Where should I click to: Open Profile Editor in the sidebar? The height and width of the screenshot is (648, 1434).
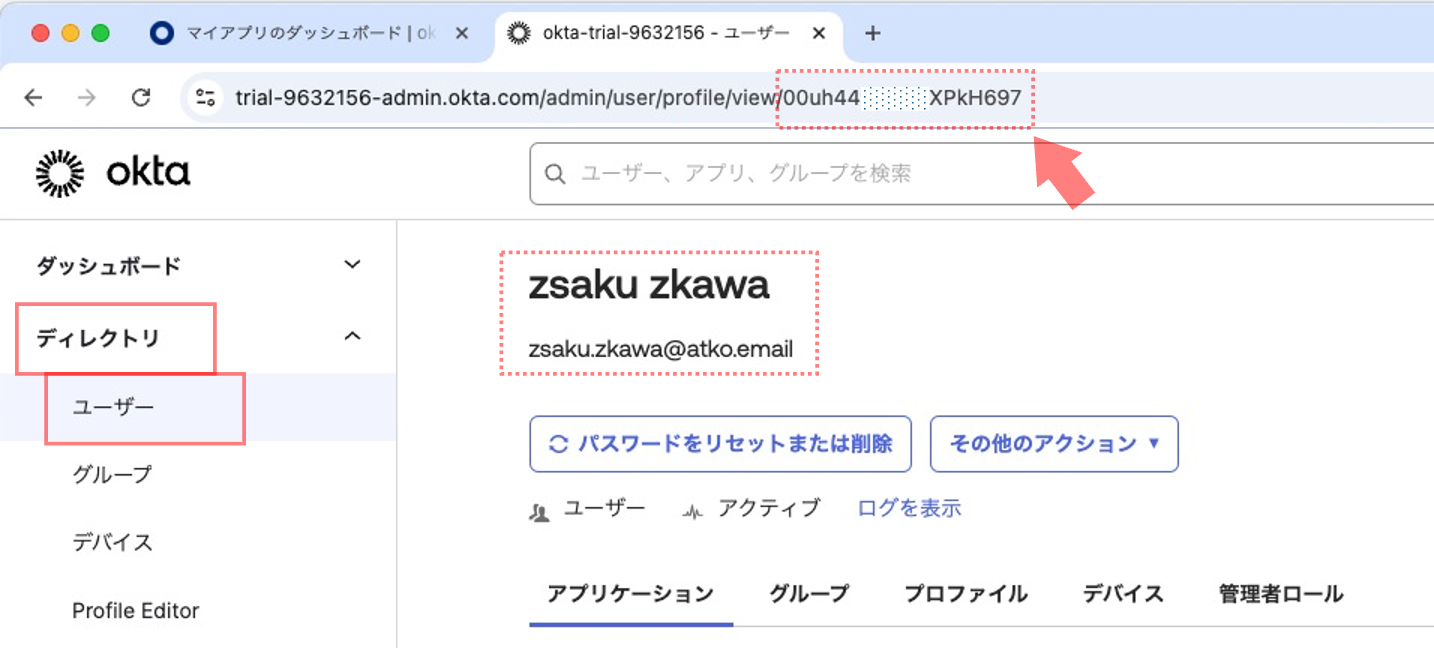(x=135, y=610)
